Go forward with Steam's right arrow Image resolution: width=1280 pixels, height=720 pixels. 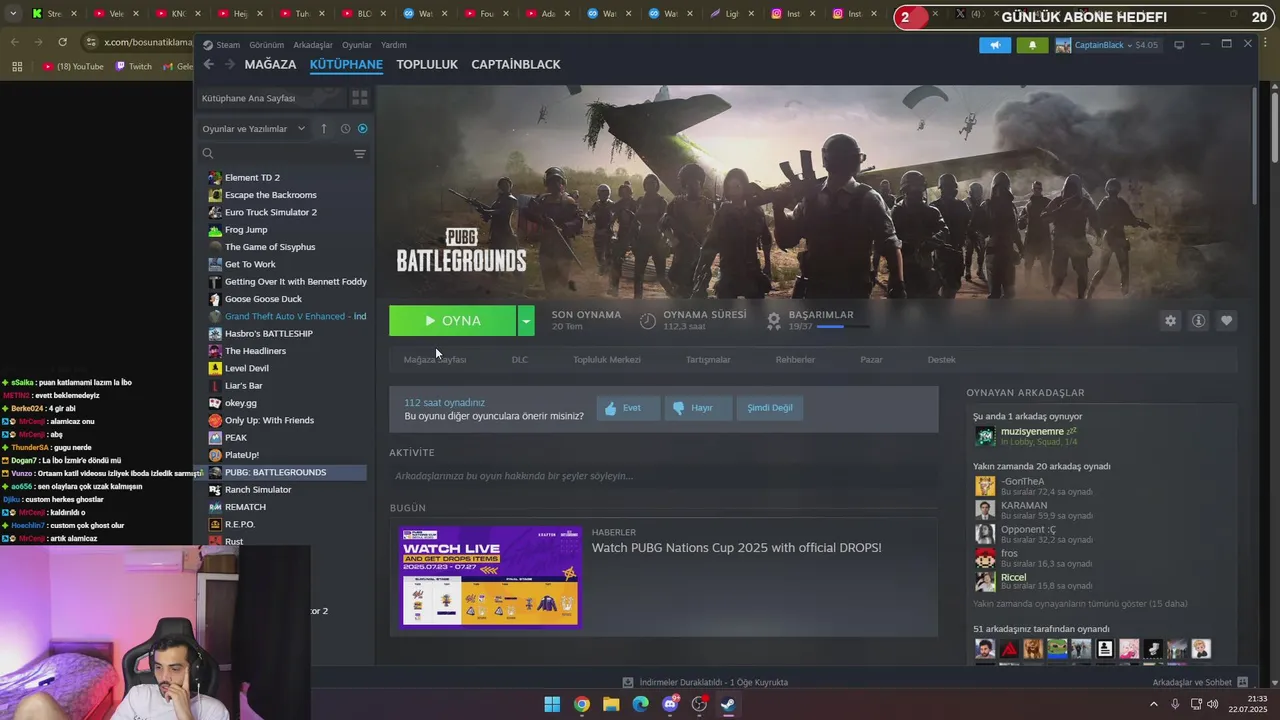click(230, 64)
